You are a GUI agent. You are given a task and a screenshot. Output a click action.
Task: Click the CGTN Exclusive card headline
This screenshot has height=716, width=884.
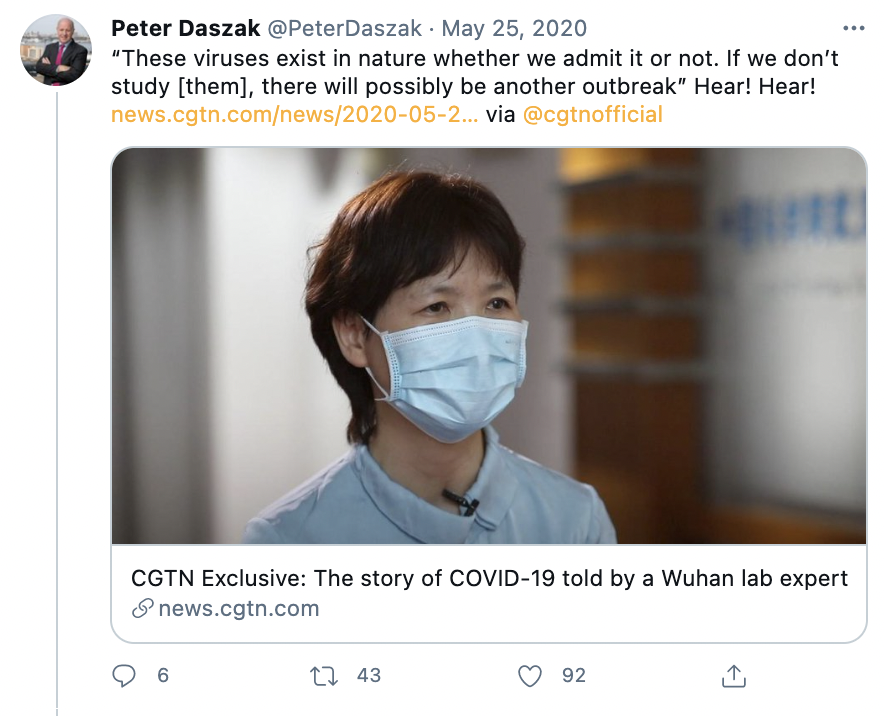[x=489, y=578]
